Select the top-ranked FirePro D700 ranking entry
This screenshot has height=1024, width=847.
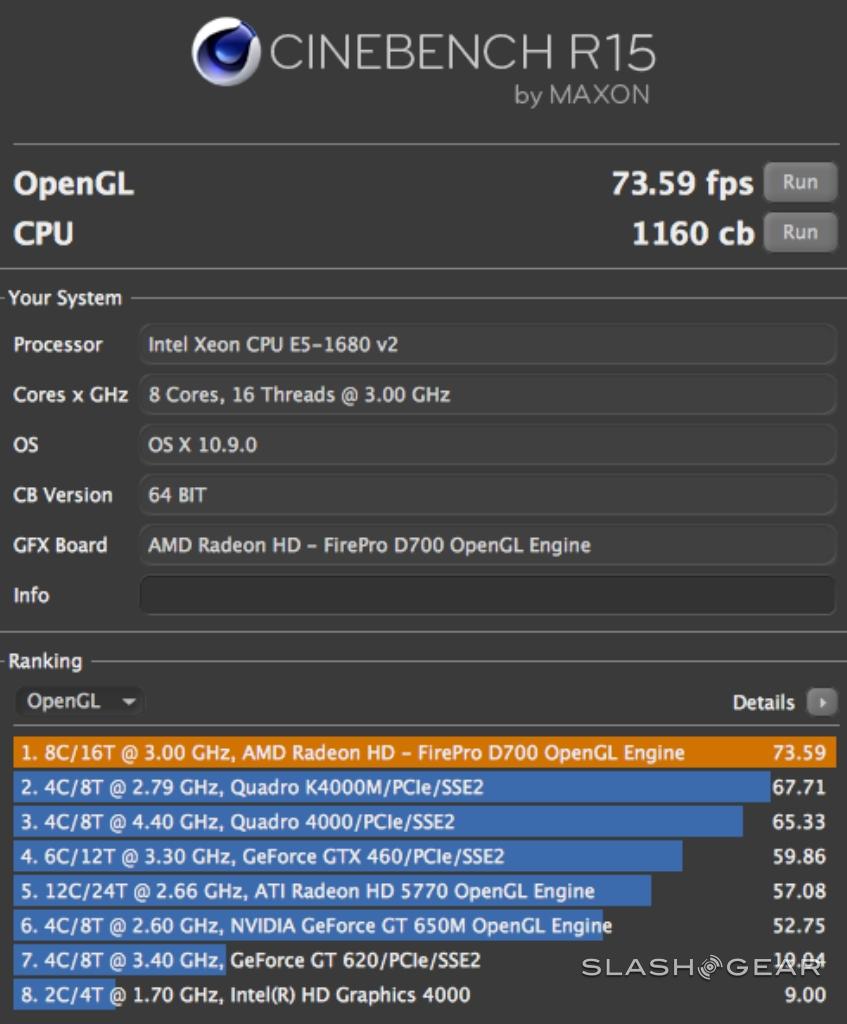pos(424,753)
